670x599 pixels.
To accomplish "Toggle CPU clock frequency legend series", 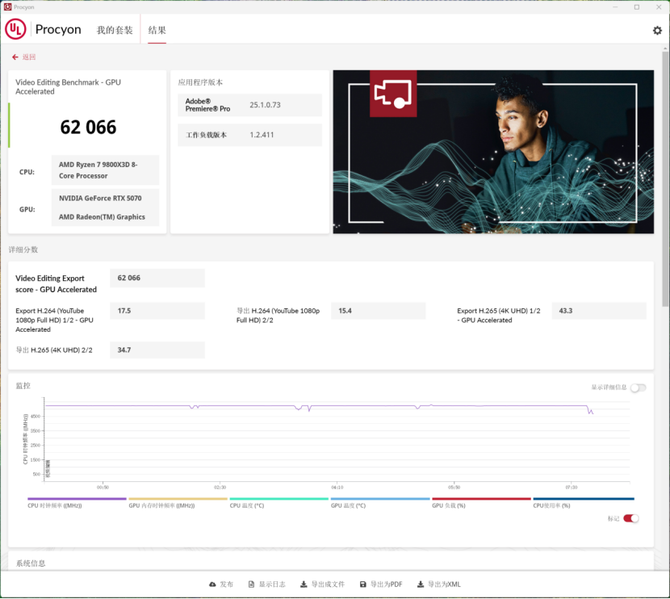I will pyautogui.click(x=77, y=499).
